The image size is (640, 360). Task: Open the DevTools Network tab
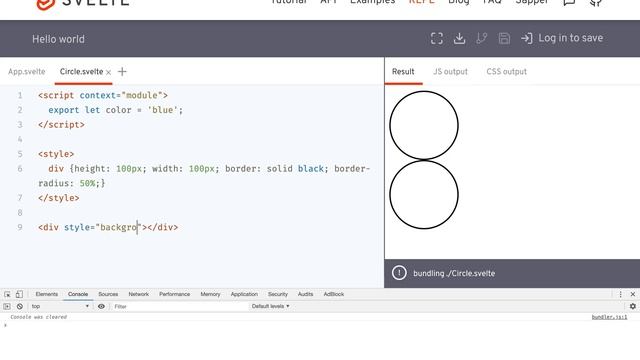(x=139, y=294)
